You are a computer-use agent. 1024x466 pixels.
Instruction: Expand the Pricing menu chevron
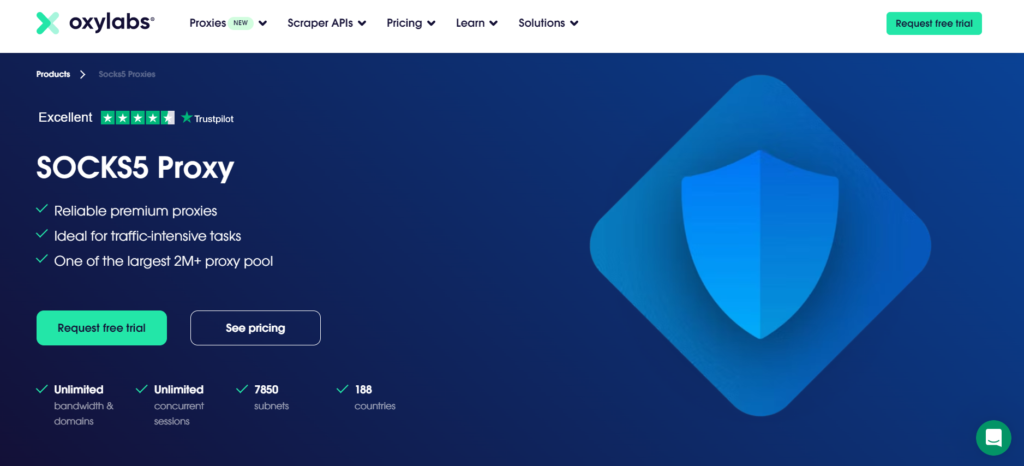(x=431, y=23)
